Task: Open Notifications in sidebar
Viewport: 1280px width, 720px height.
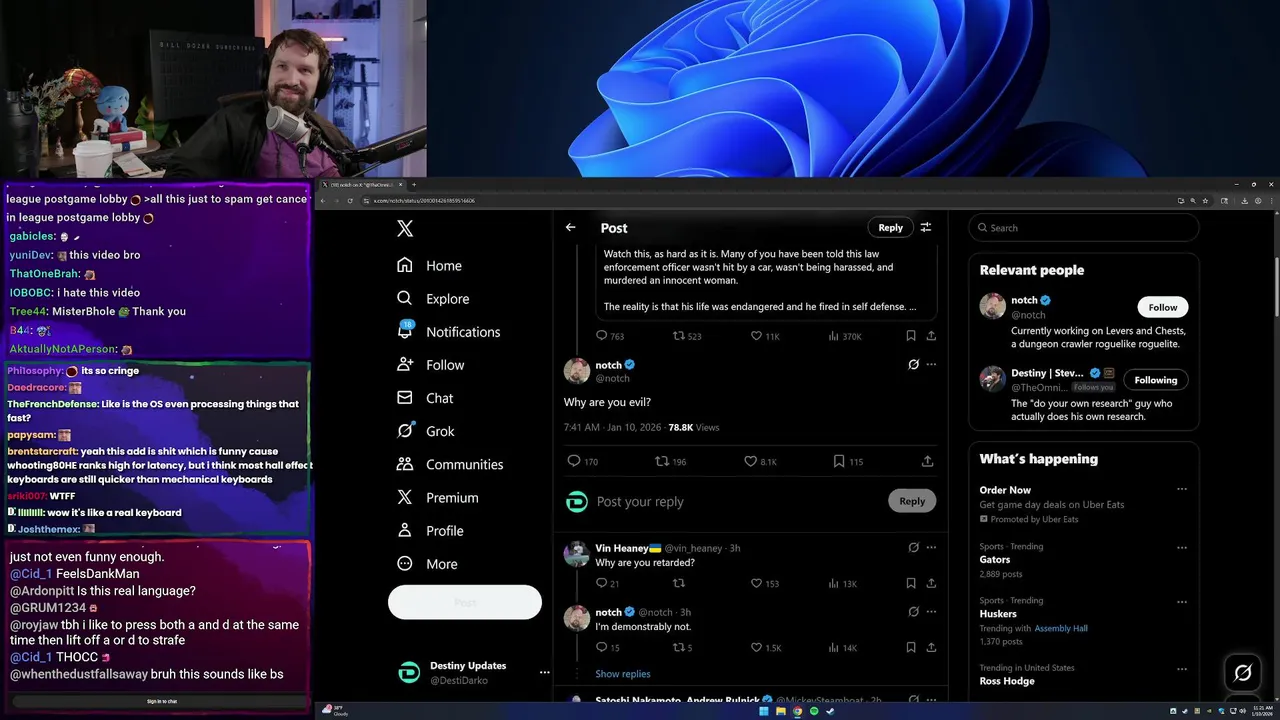Action: (448, 332)
